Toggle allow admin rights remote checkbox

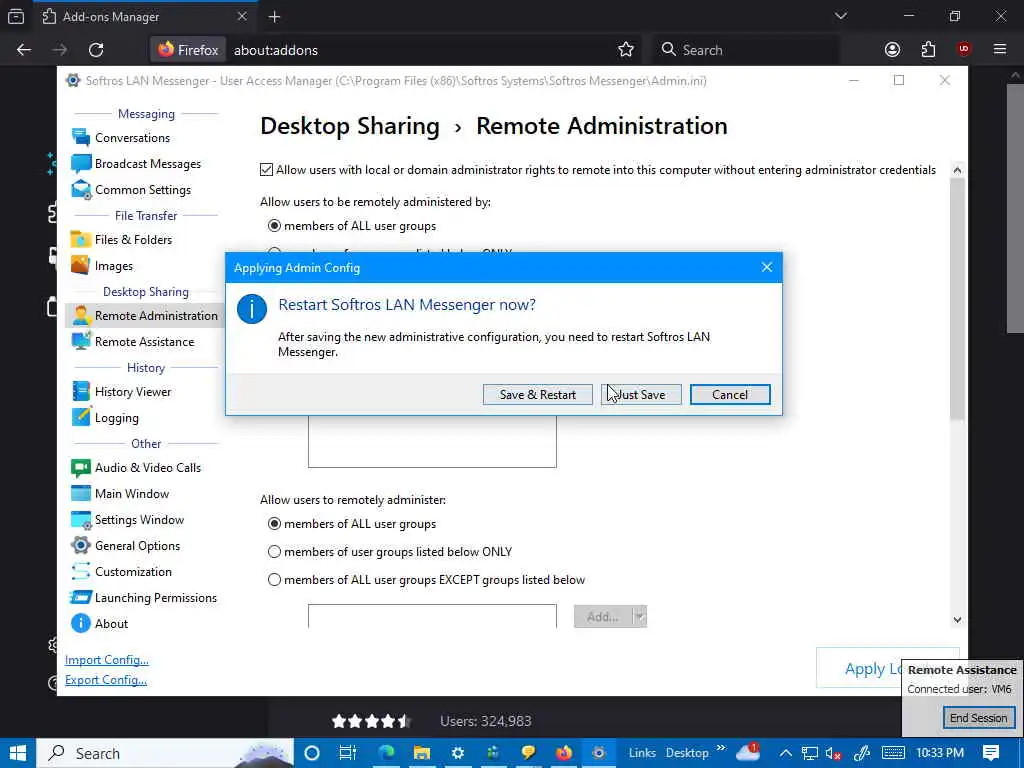(266, 170)
